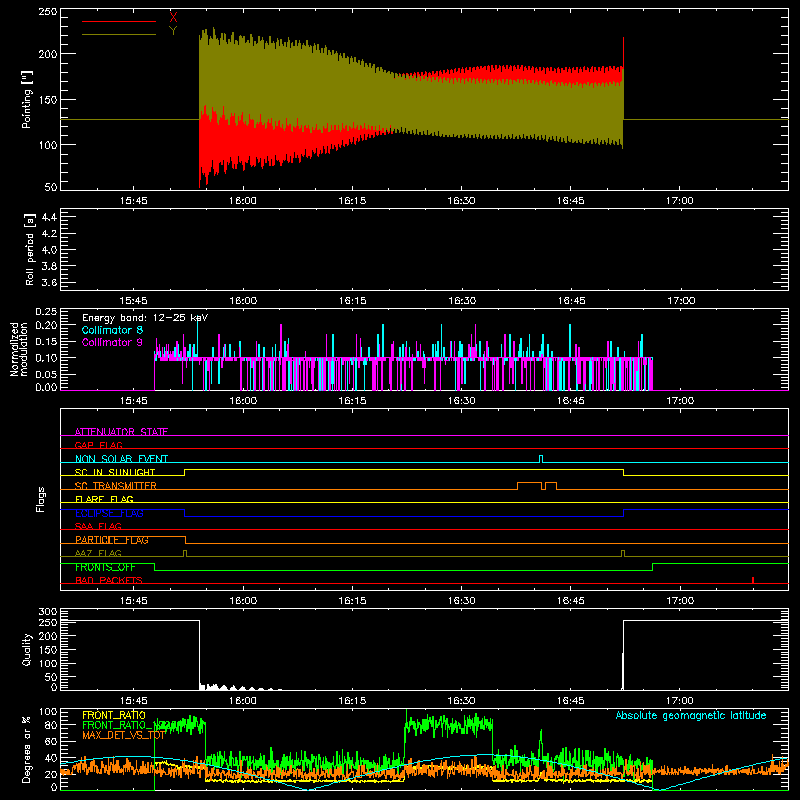This screenshot has height=800, width=800.
Task: Click the red BAD_PACKETS spike near the right edge
Action: (753, 580)
